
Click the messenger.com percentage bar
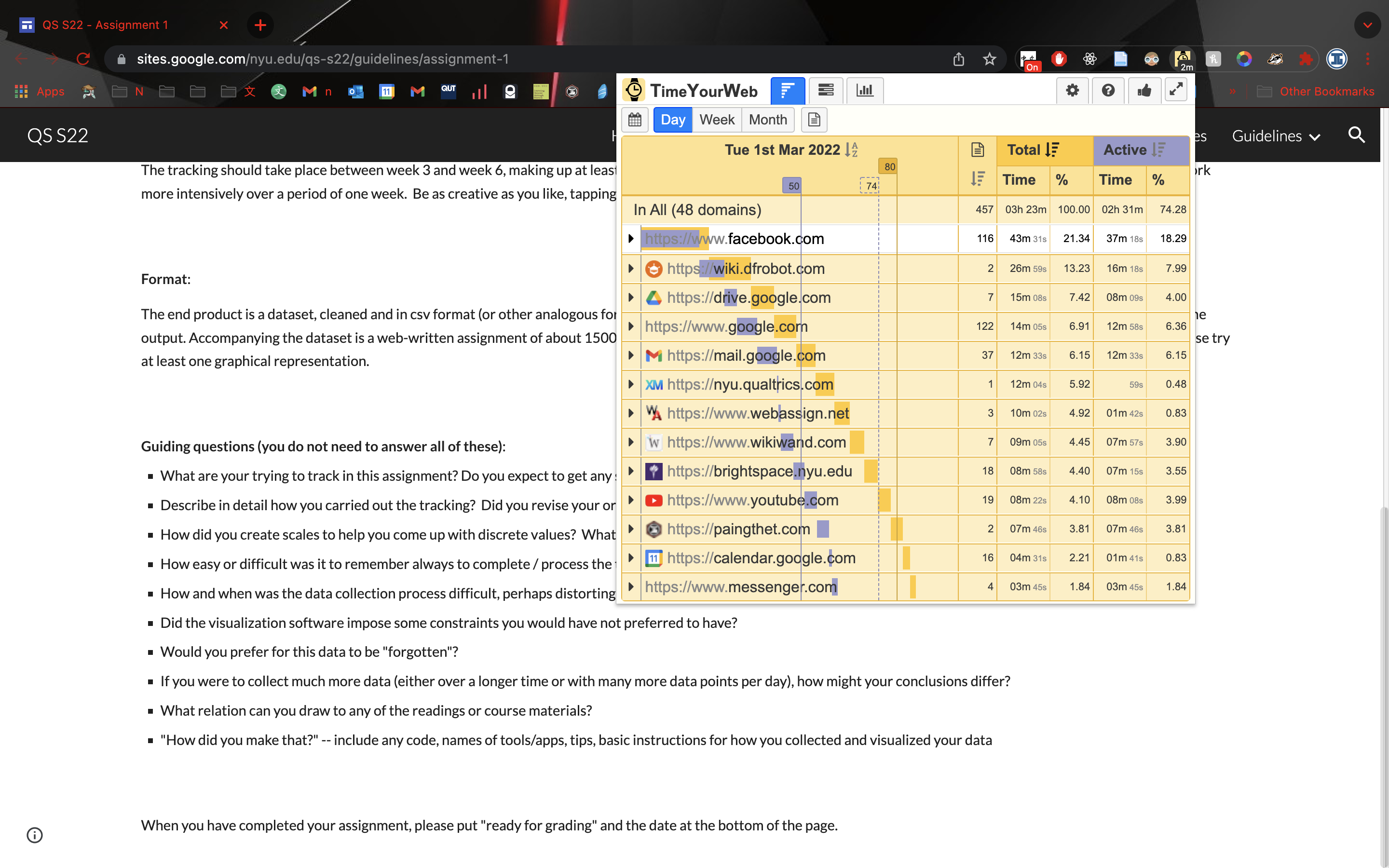[x=913, y=587]
